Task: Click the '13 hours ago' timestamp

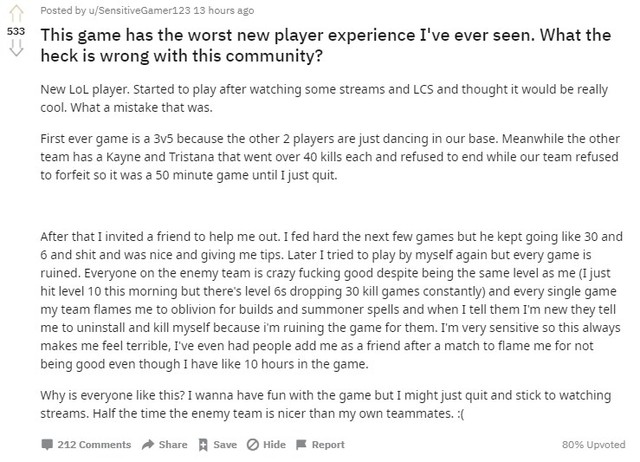Action: tap(211, 12)
